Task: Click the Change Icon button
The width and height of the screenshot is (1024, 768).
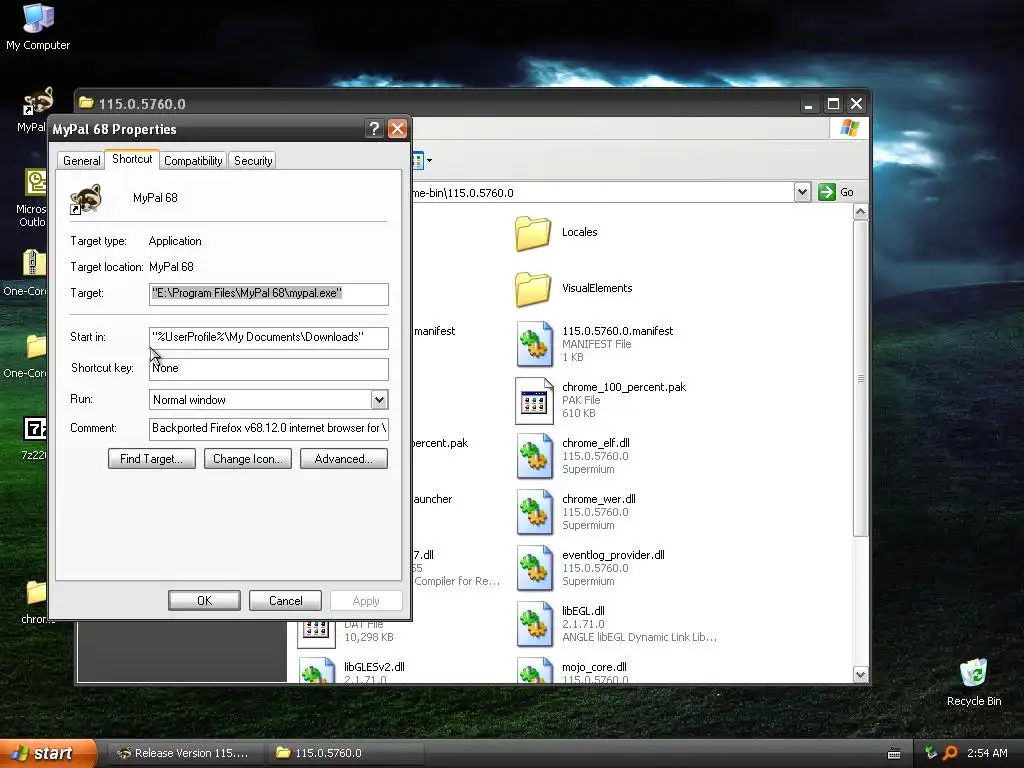Action: (248, 458)
